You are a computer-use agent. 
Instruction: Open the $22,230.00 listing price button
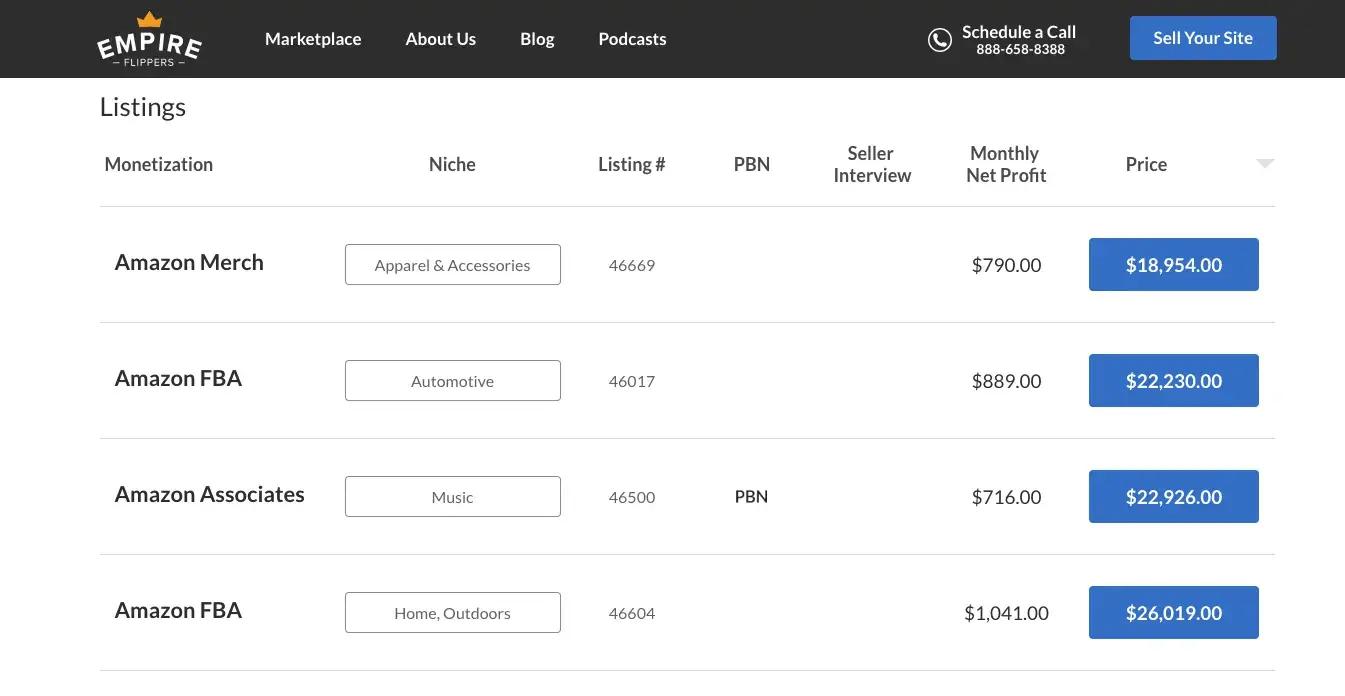1173,381
